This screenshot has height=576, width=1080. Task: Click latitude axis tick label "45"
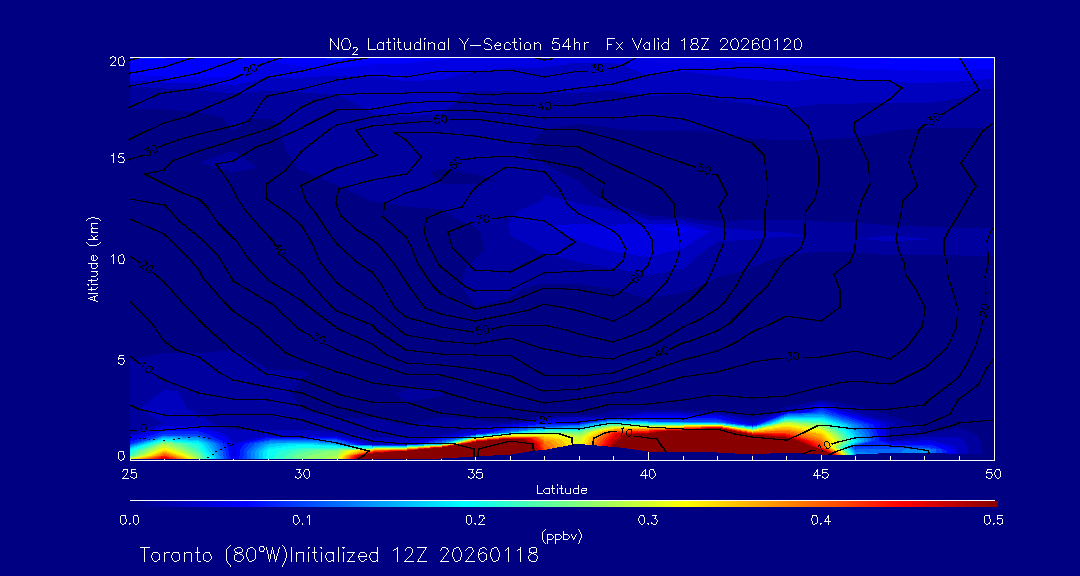pyautogui.click(x=820, y=474)
